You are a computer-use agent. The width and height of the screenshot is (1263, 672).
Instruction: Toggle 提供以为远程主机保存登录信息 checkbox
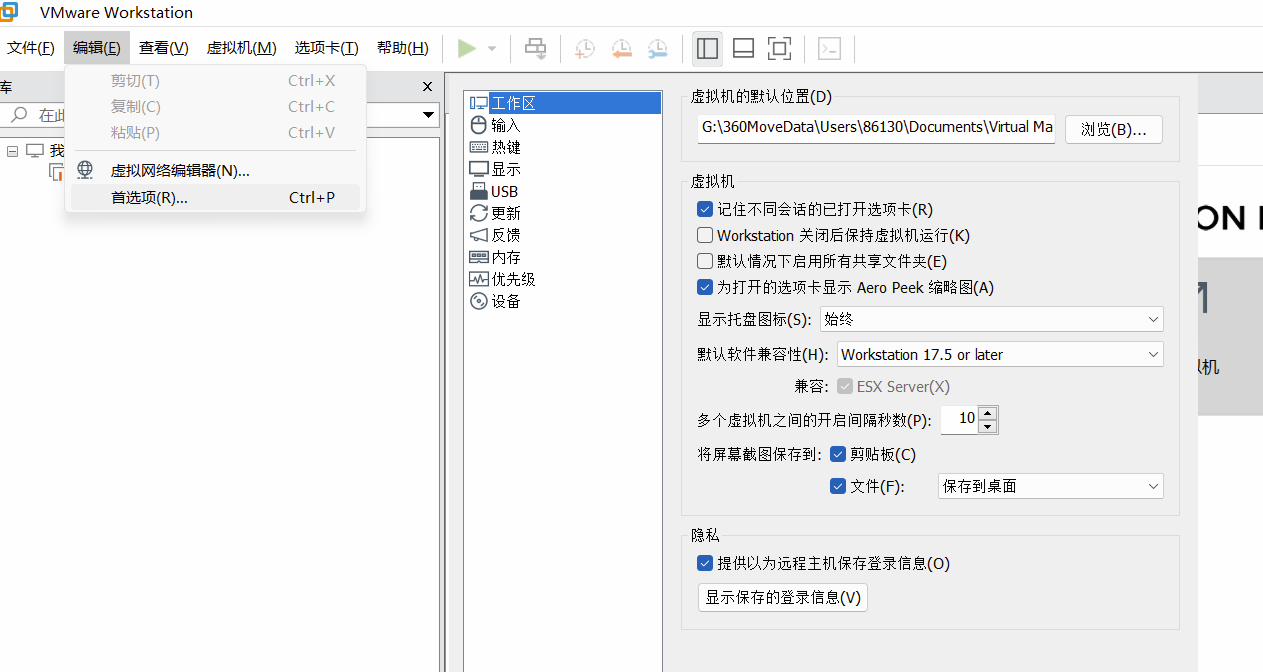coord(705,563)
